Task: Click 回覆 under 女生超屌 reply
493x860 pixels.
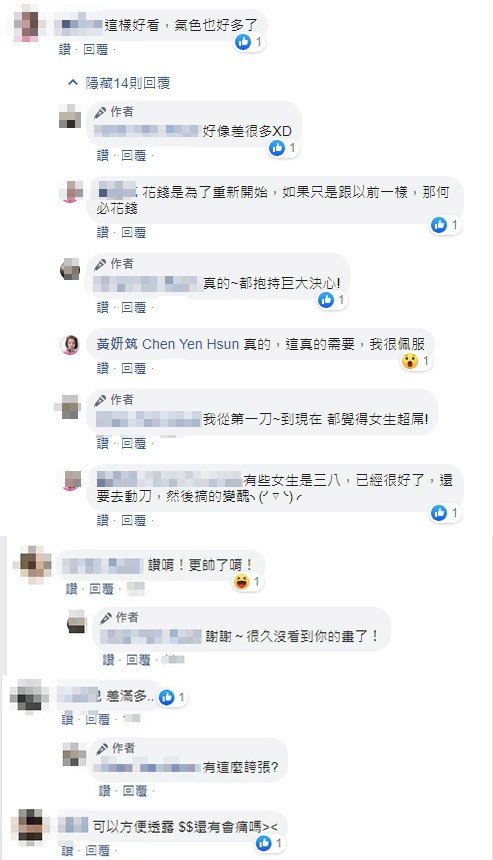Action: (x=134, y=443)
